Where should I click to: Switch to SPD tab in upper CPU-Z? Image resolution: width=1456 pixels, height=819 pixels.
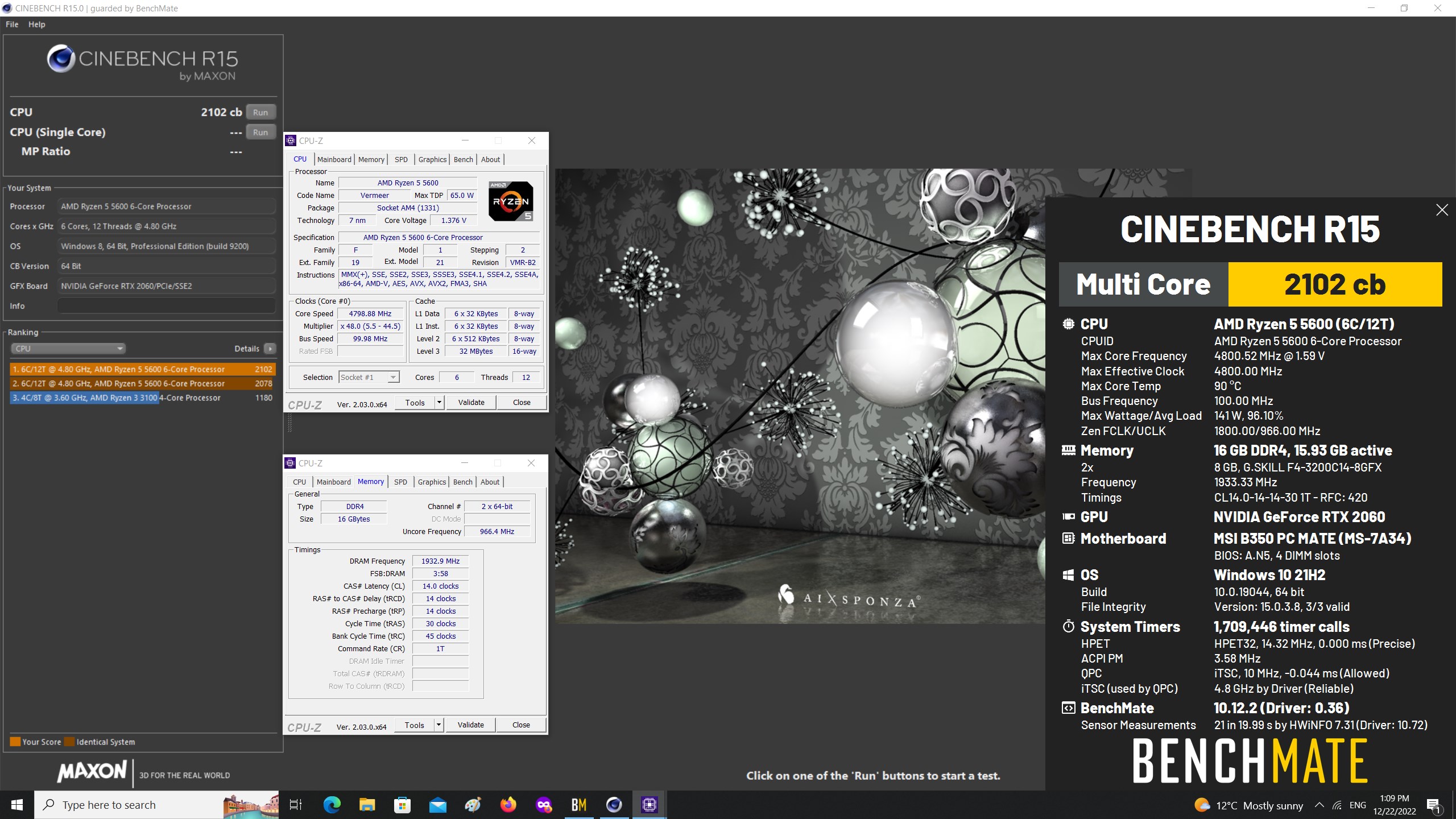401,159
